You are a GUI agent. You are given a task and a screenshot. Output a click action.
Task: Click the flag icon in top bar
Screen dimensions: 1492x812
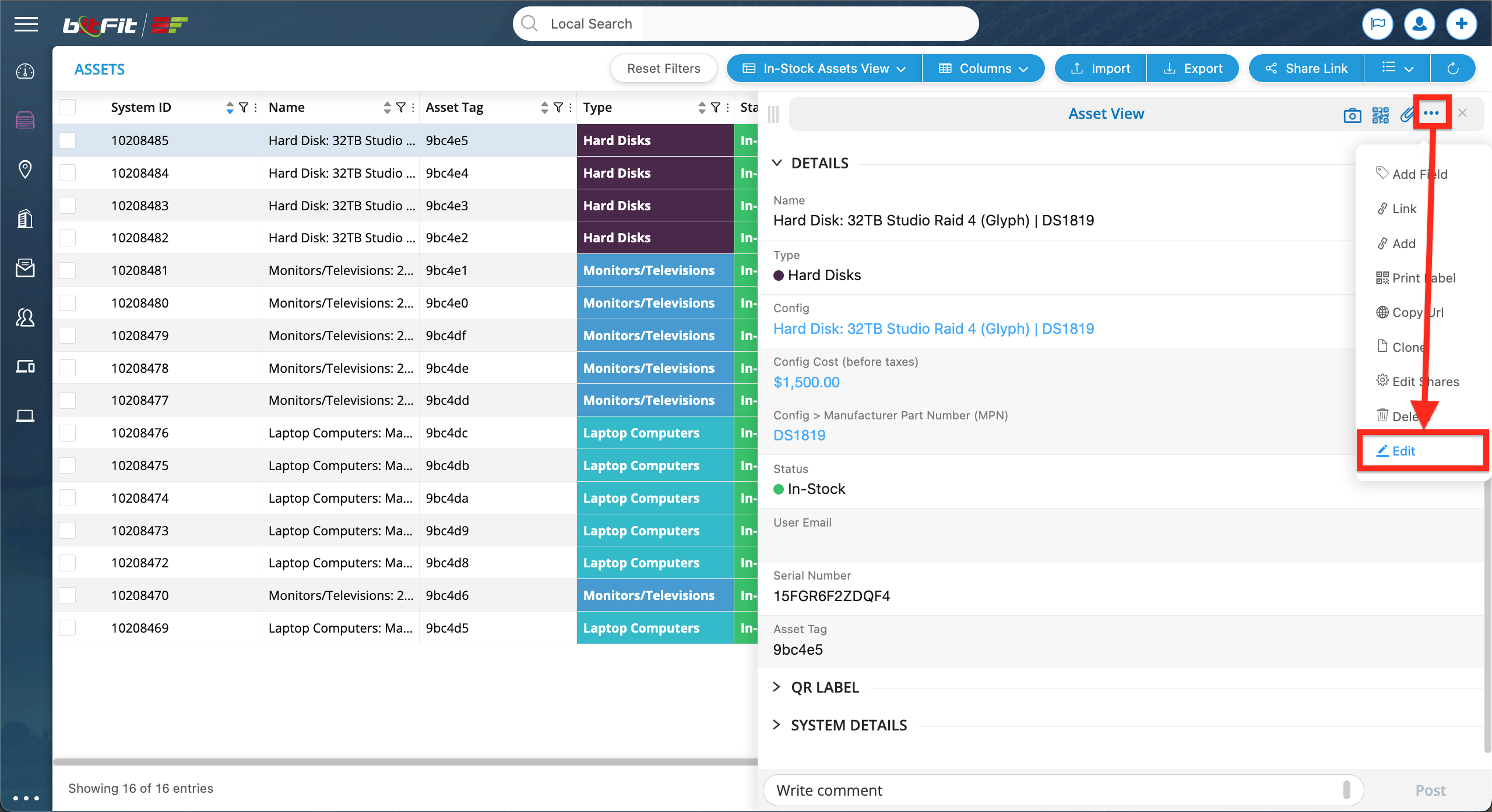[x=1378, y=24]
